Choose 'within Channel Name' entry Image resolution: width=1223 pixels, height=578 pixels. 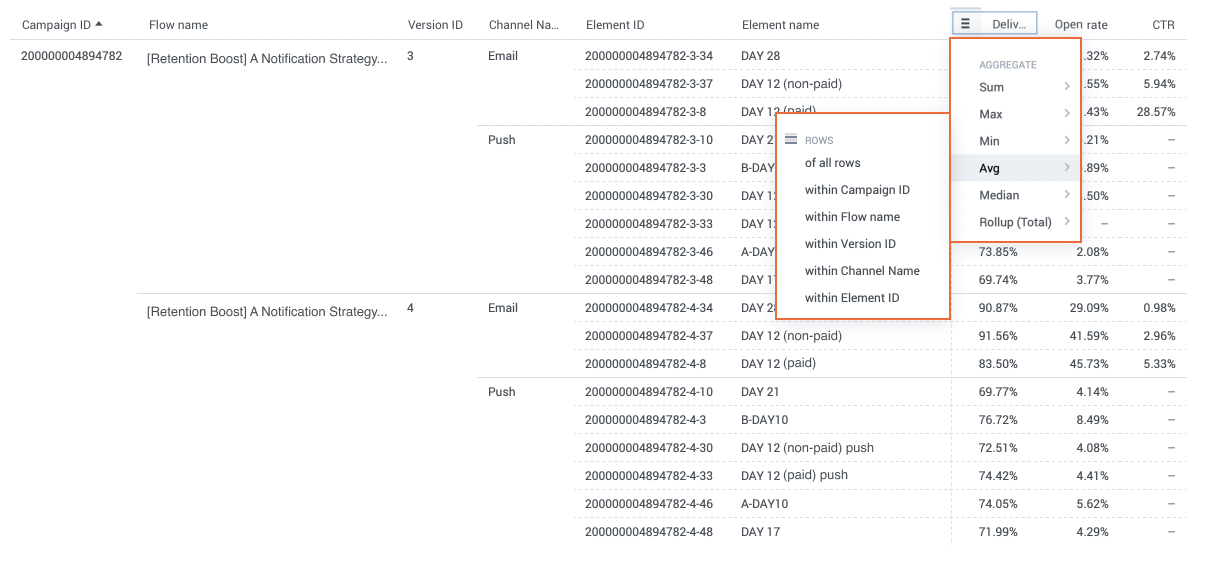click(x=862, y=271)
